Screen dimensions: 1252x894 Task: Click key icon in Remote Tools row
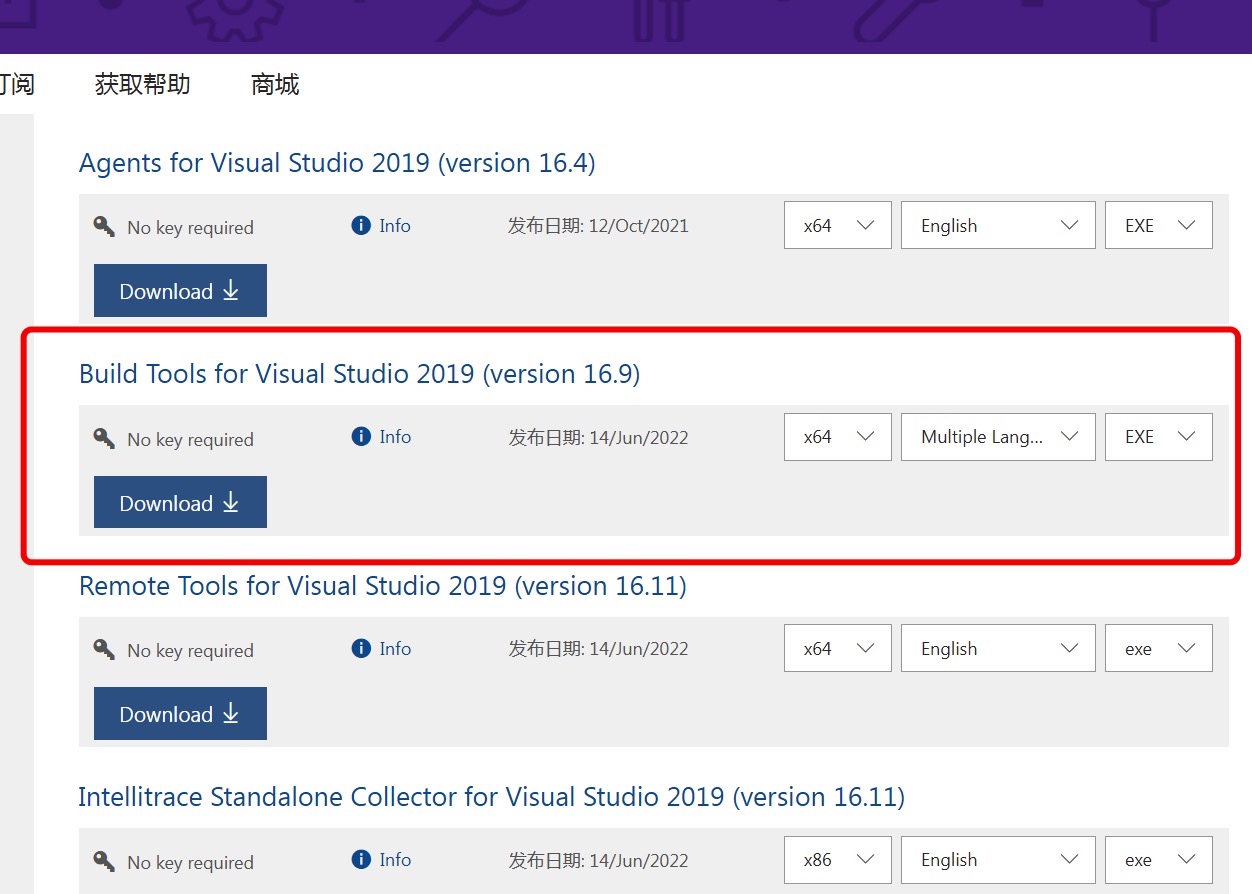tap(104, 650)
